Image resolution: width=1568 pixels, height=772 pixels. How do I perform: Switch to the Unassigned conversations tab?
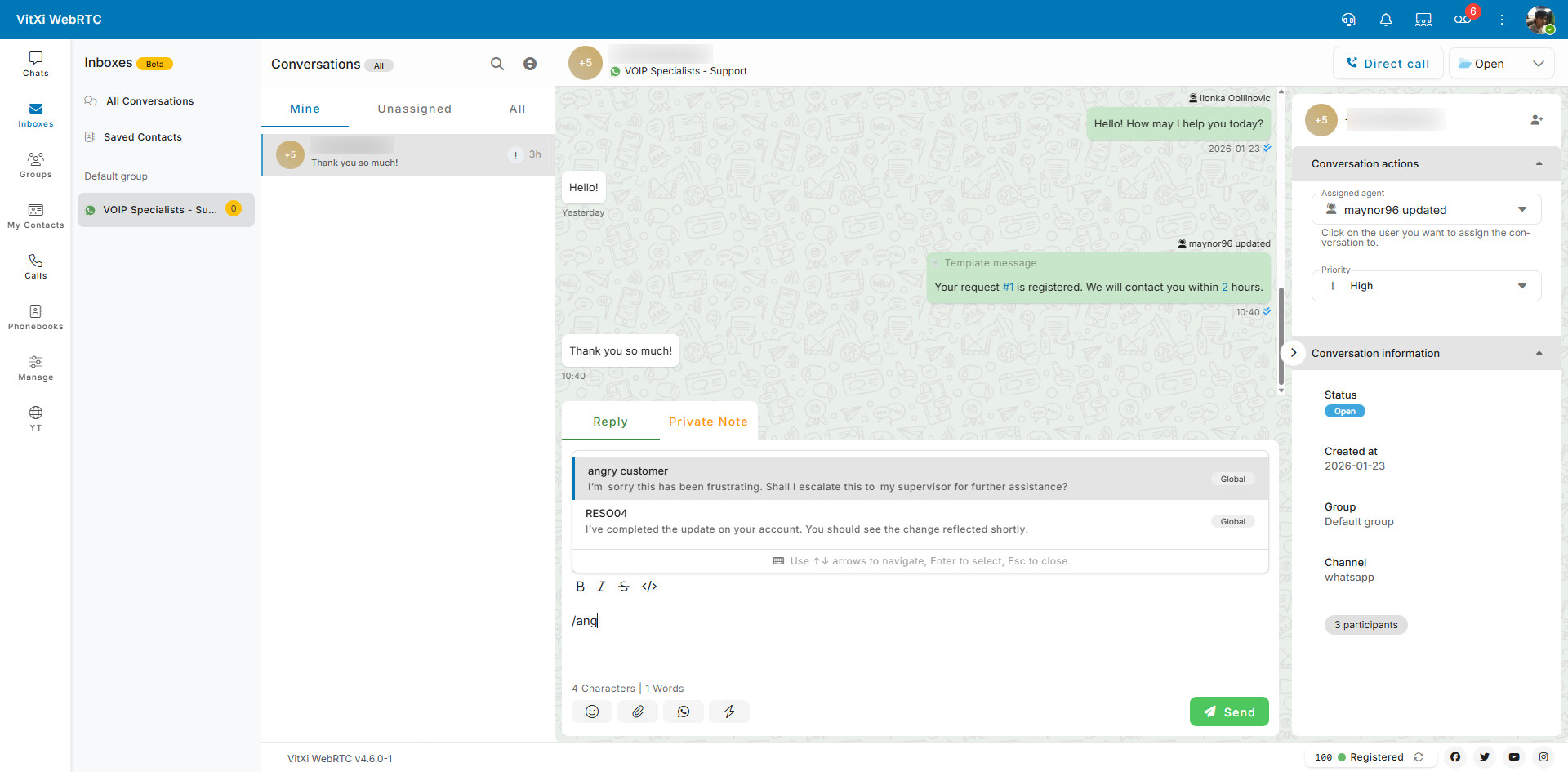click(414, 109)
